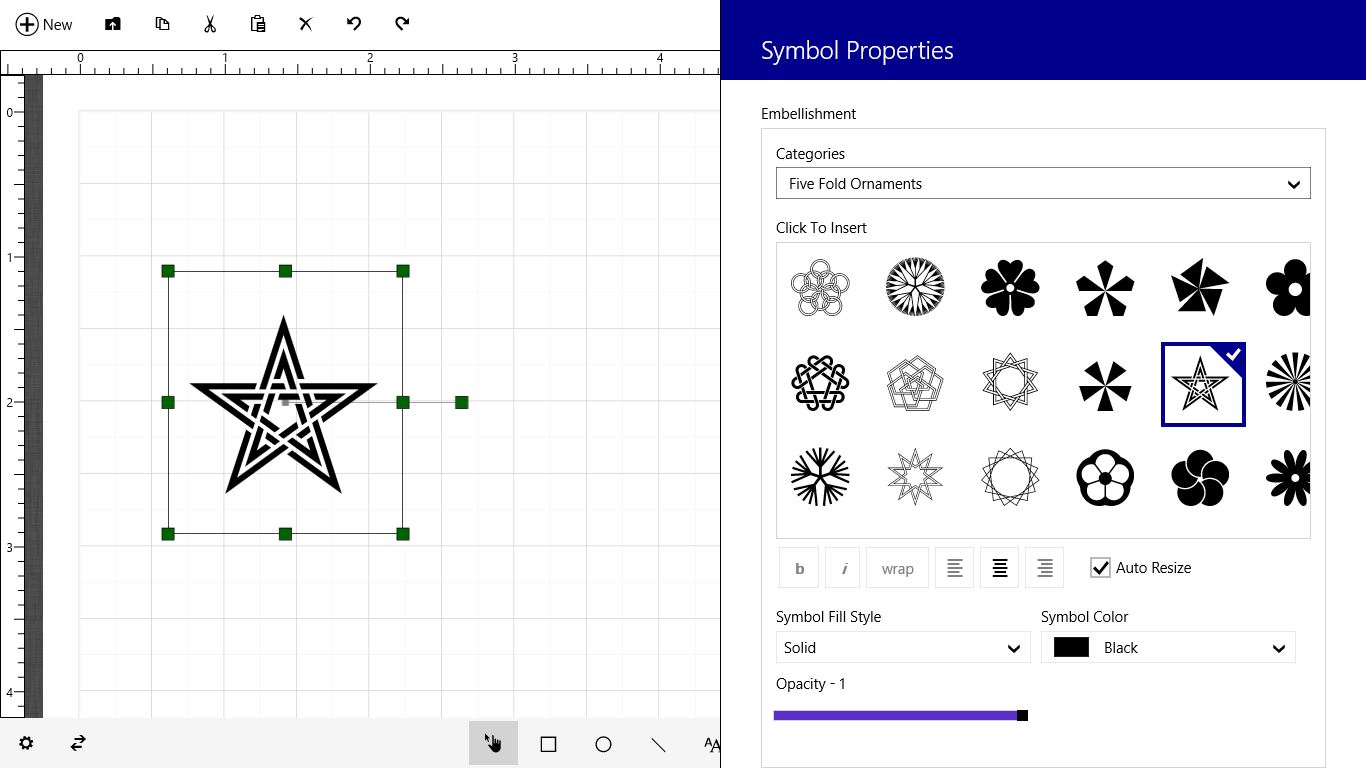The image size is (1366, 768).
Task: Insert the swirled five-petal flower symbol
Action: point(1200,477)
